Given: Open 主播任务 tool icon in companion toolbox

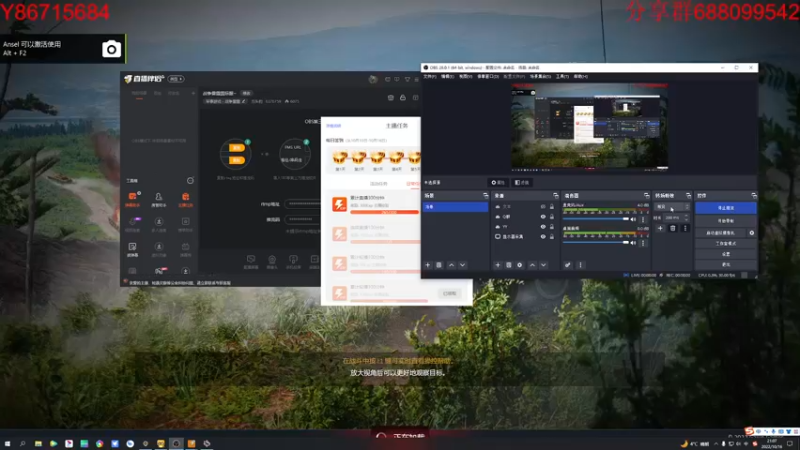Looking at the screenshot, I should click(186, 199).
